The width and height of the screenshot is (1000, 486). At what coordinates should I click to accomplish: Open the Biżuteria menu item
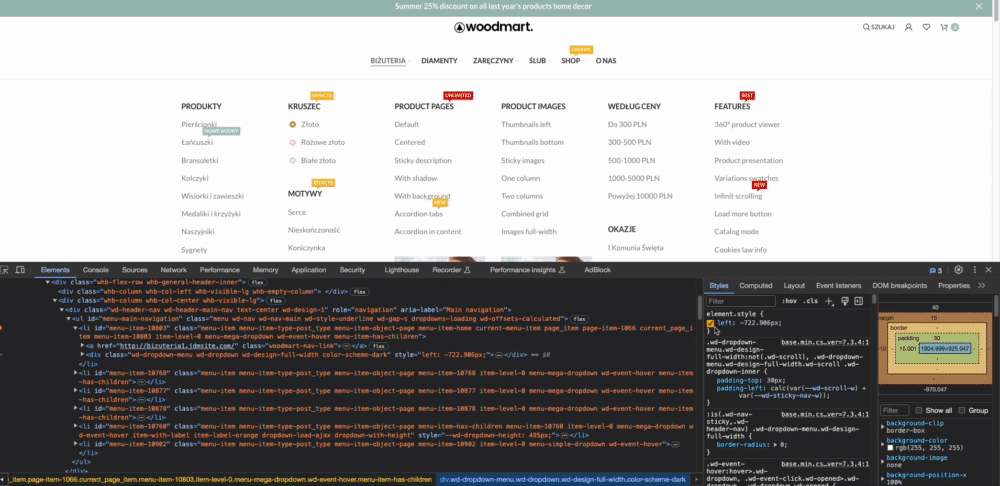(x=388, y=61)
